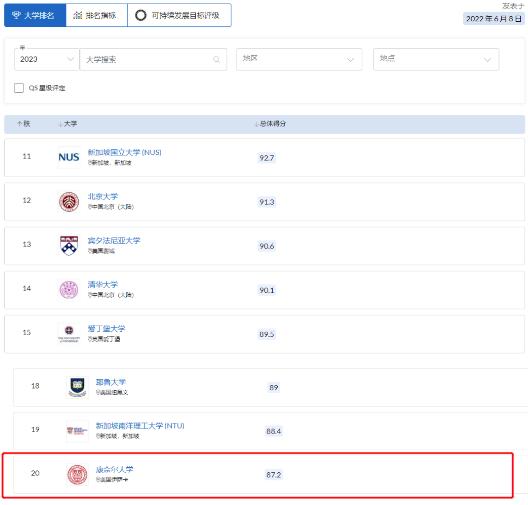Viewport: 528px width, 505px height.
Task: Open the 新加坡国立大学 (NUS) link
Action: (125, 152)
